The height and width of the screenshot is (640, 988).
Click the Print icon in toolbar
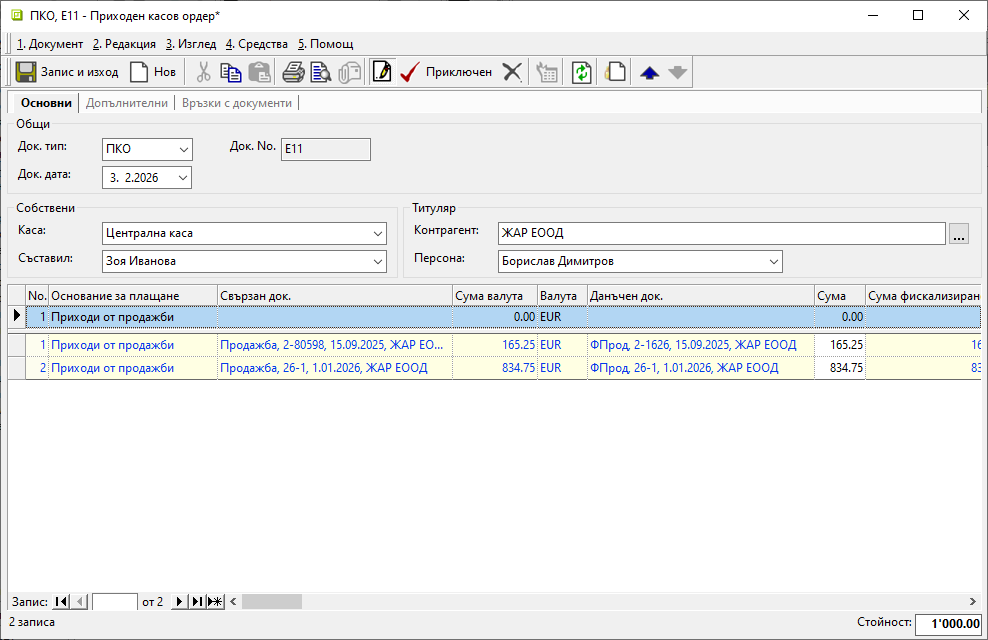292,72
